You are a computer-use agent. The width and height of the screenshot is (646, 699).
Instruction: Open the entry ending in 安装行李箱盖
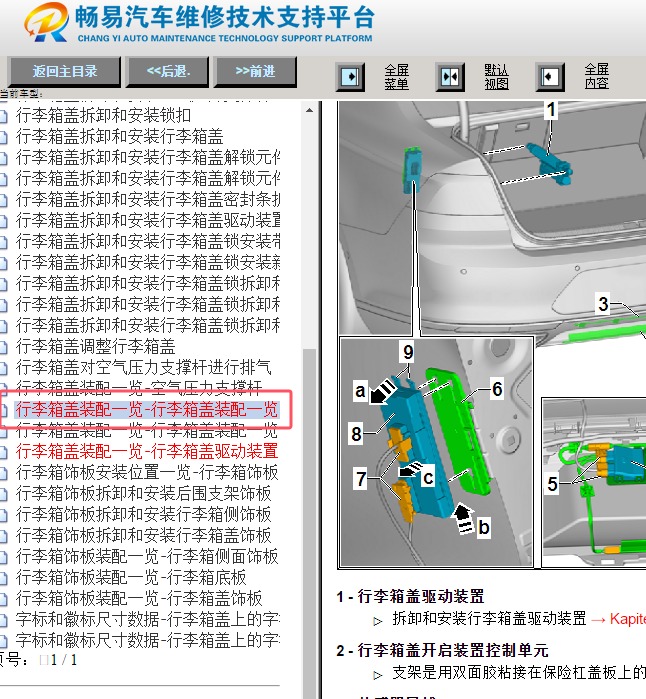119,136
